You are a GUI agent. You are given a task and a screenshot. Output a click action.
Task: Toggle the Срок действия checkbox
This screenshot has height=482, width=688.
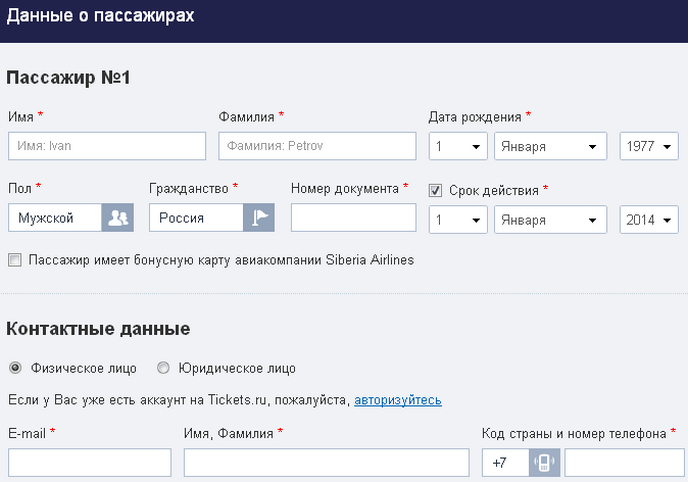[435, 190]
